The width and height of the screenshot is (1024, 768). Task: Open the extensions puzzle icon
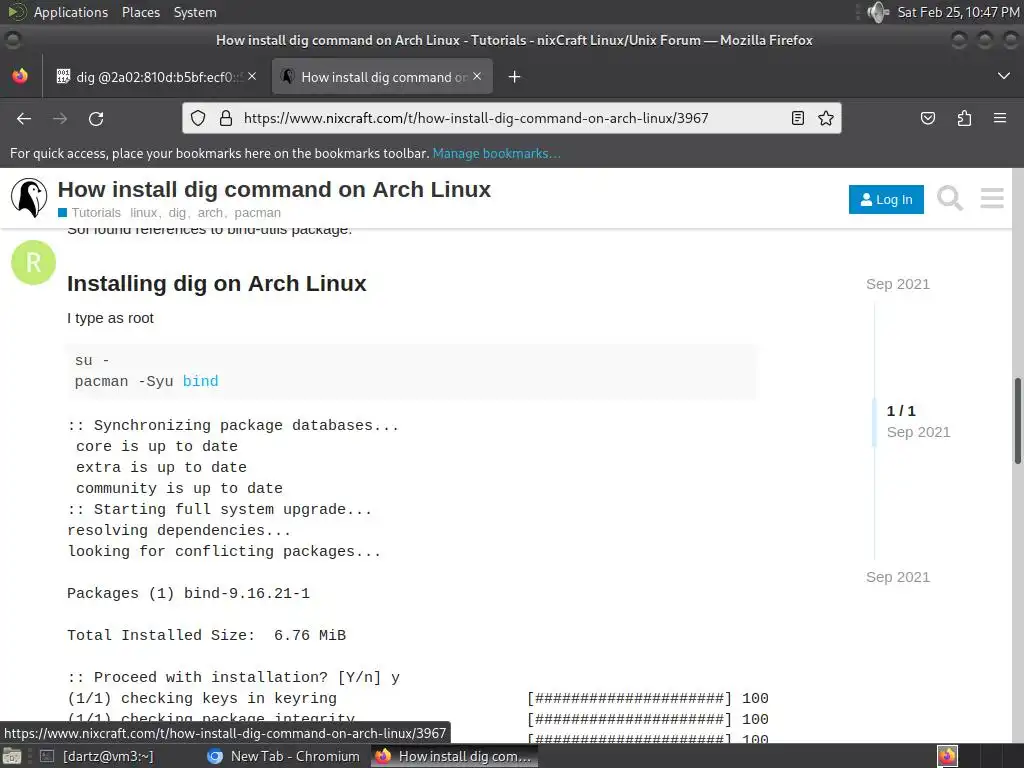(964, 118)
